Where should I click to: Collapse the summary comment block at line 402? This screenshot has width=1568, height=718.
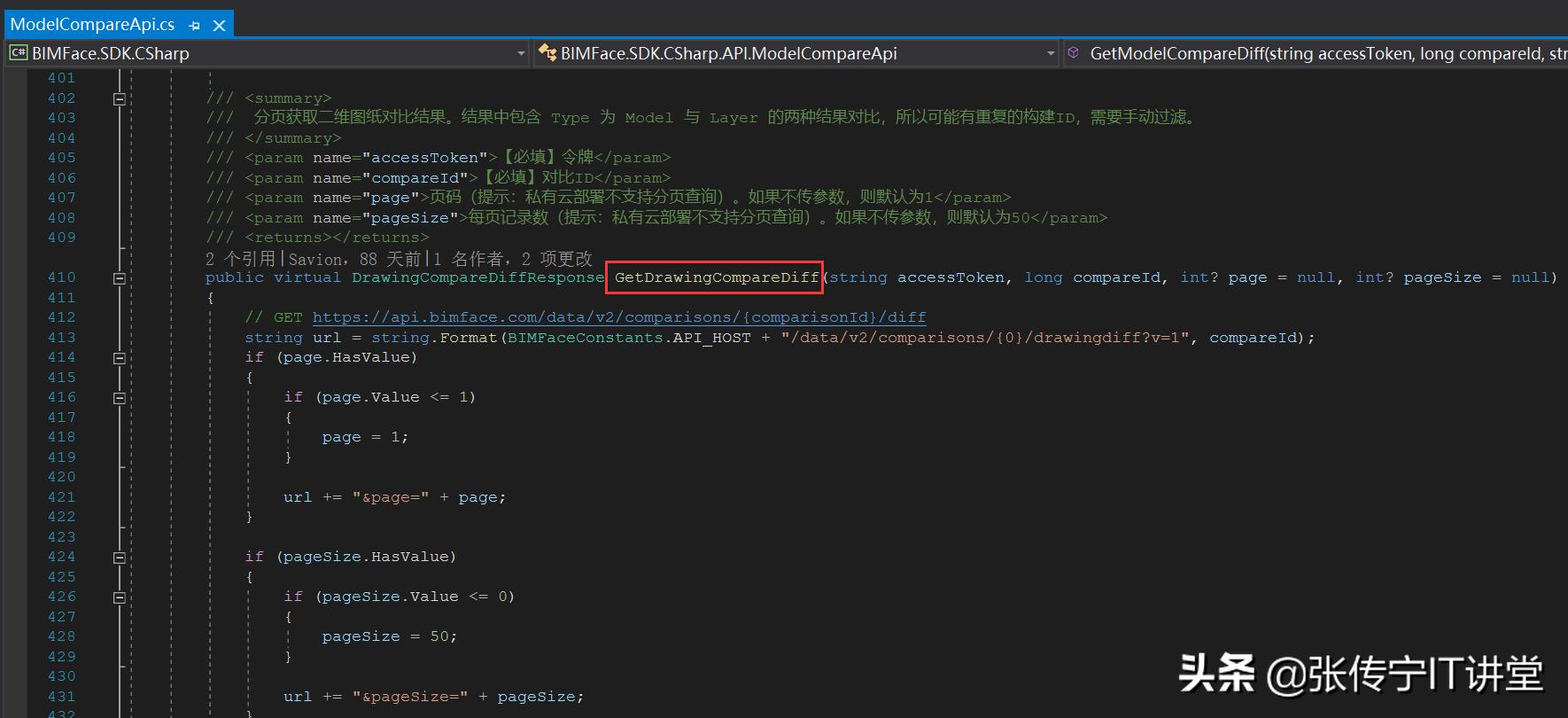coord(120,98)
